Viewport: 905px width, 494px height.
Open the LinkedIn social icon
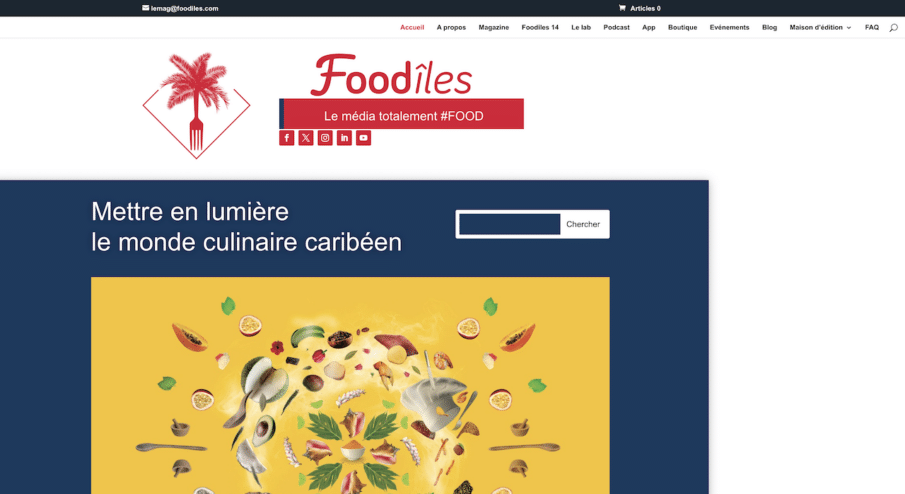[x=344, y=138]
